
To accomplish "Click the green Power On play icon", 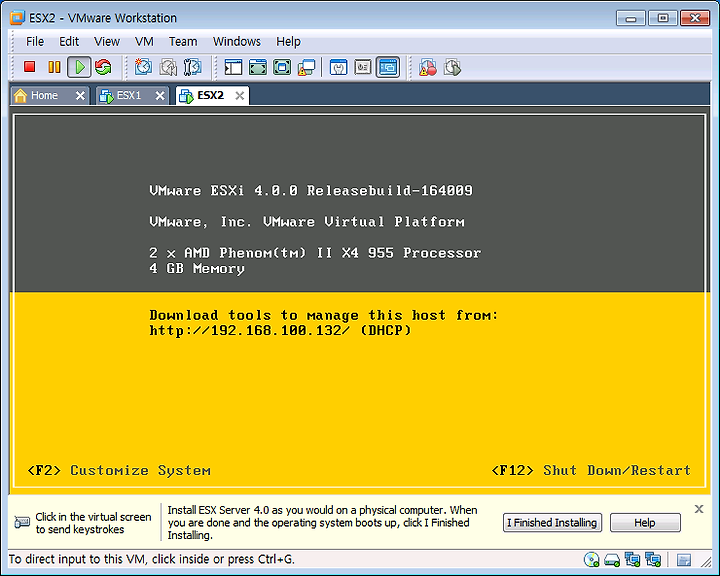I will click(x=79, y=67).
